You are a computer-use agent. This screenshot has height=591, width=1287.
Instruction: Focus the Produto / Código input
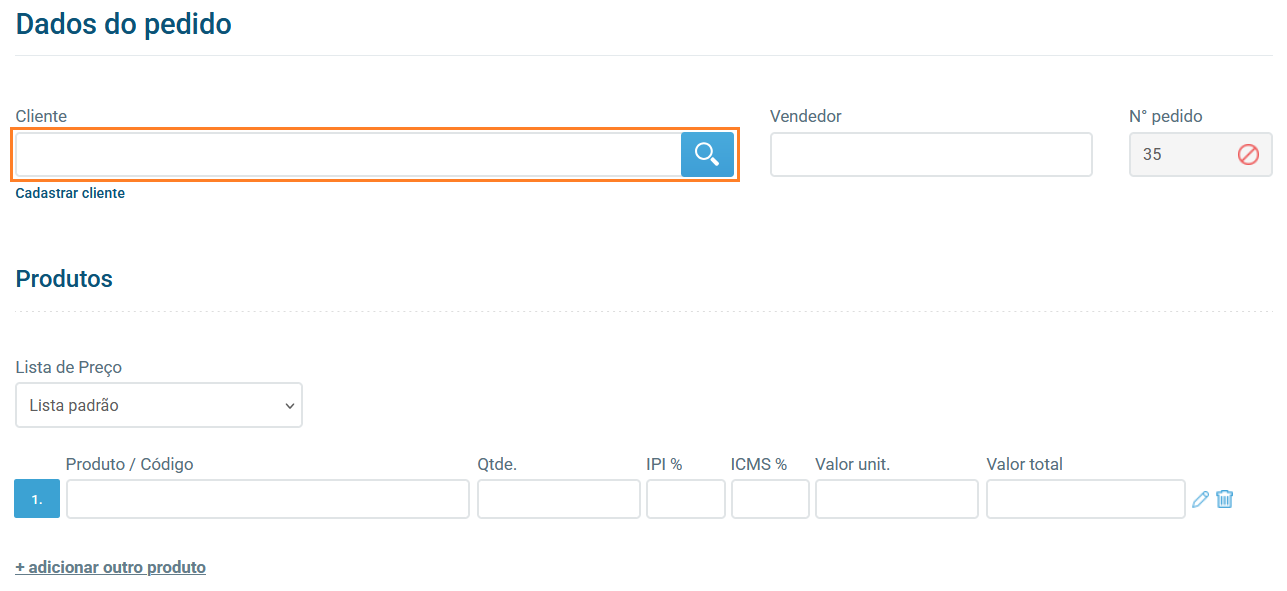pos(267,499)
